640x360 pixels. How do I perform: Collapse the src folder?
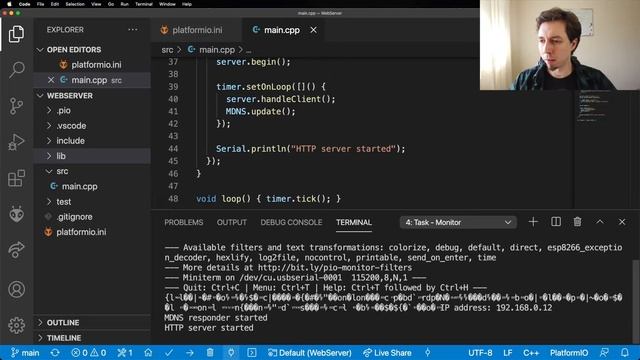[92, 171]
